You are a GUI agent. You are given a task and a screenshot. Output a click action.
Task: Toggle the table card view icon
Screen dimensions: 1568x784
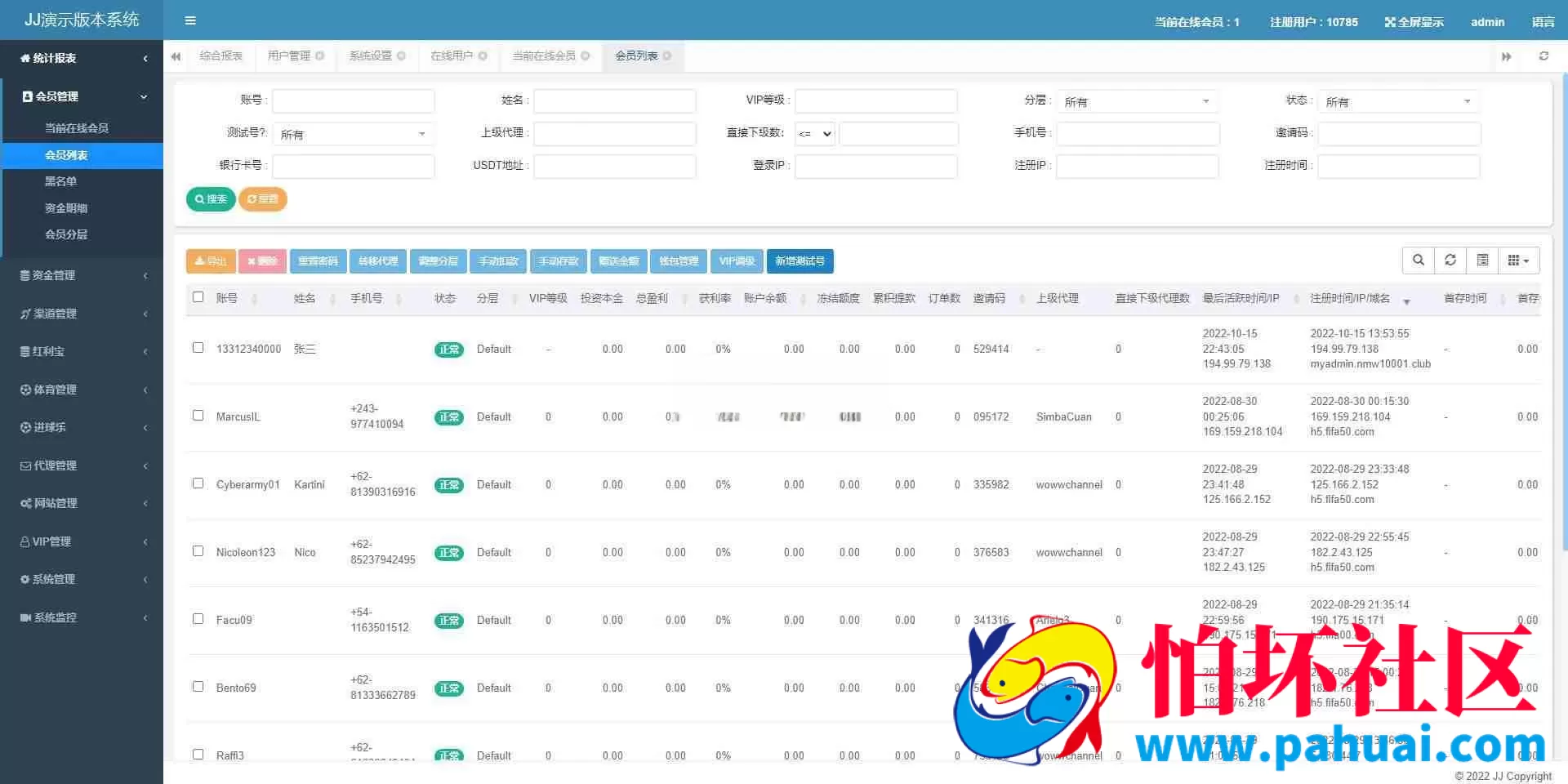click(x=1482, y=260)
